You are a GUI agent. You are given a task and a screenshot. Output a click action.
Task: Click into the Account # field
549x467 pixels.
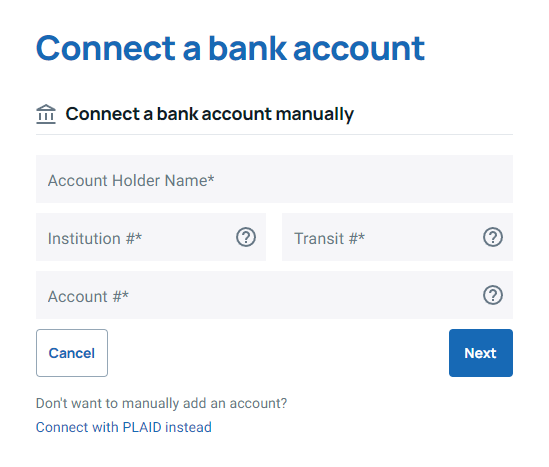(x=274, y=295)
